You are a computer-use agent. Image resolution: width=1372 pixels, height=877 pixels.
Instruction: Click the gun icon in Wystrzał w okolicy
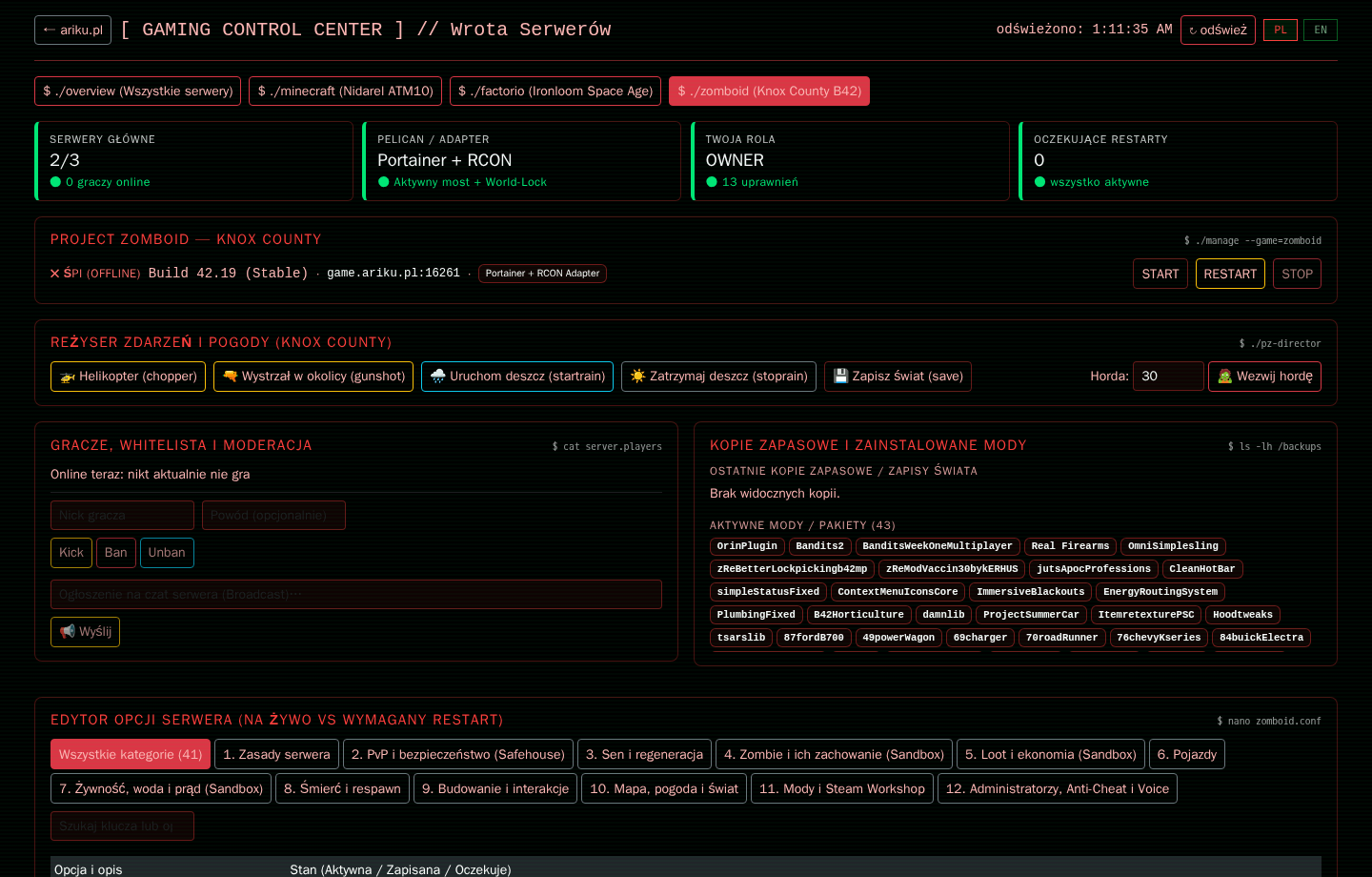[x=230, y=377]
